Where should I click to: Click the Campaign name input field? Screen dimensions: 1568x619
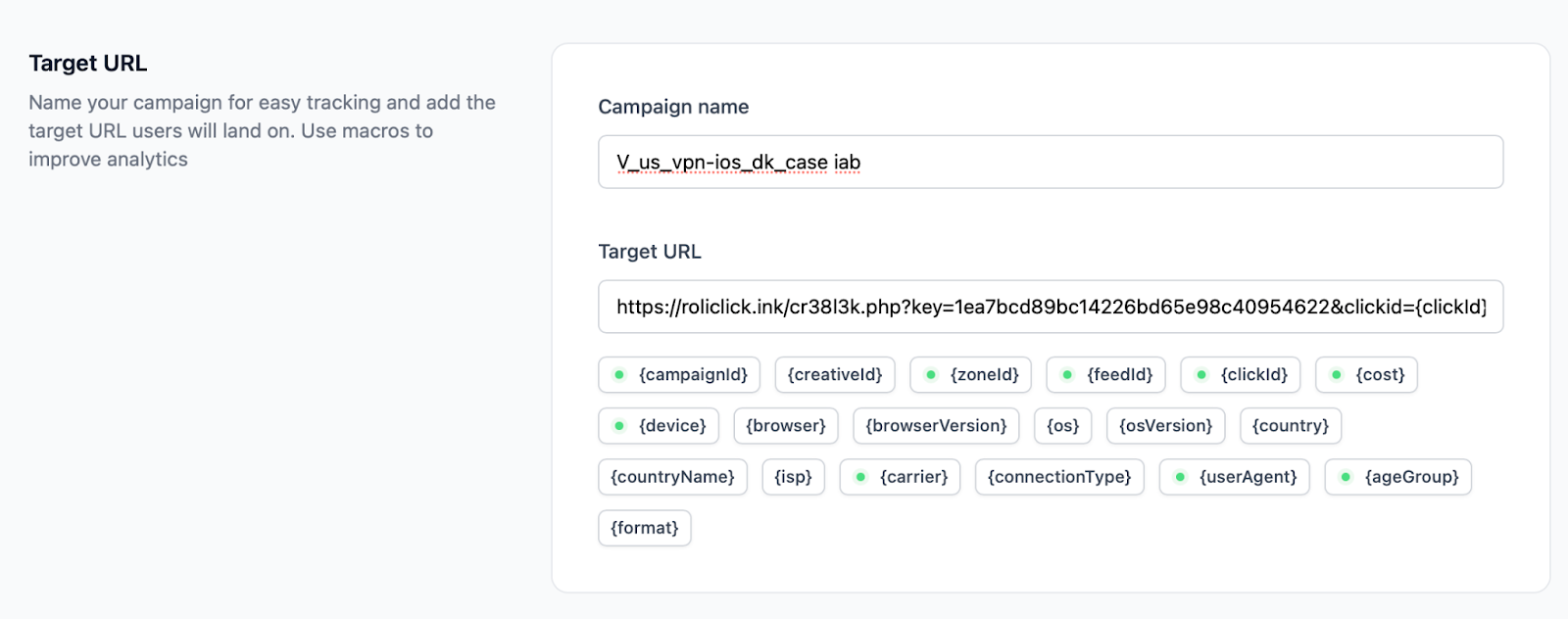(x=1050, y=163)
